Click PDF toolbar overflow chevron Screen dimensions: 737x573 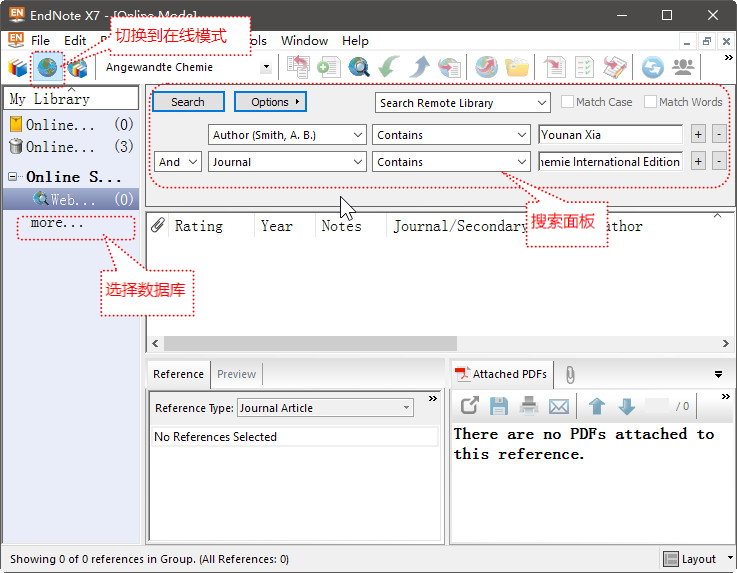coord(725,397)
